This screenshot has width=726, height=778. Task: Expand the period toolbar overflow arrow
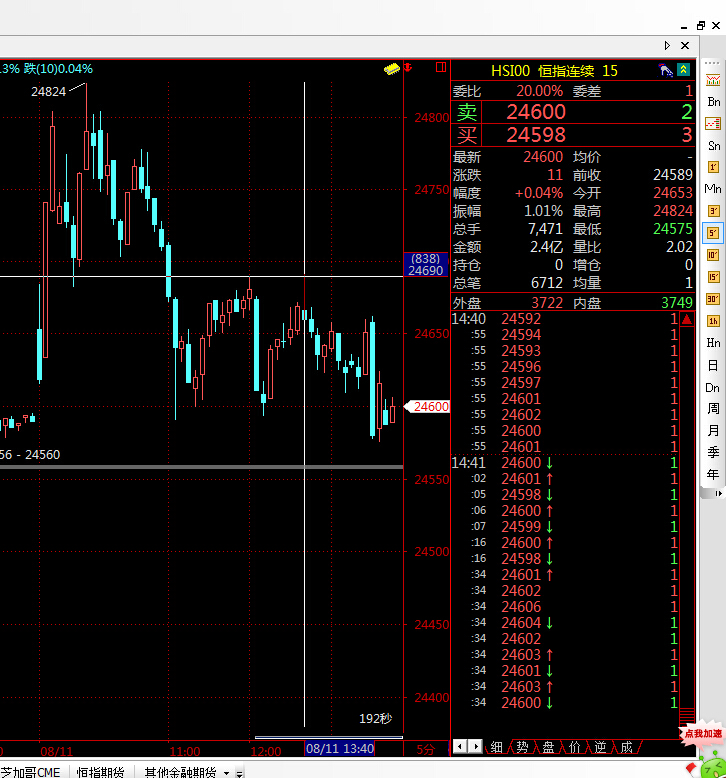click(713, 493)
